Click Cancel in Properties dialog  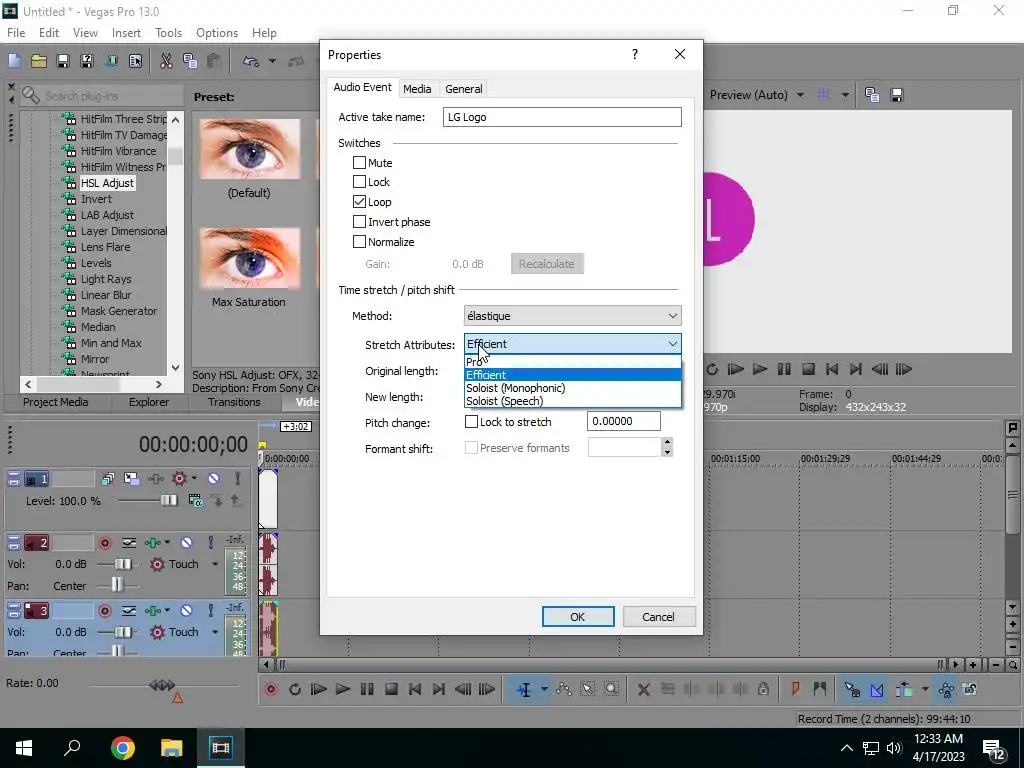[x=658, y=616]
